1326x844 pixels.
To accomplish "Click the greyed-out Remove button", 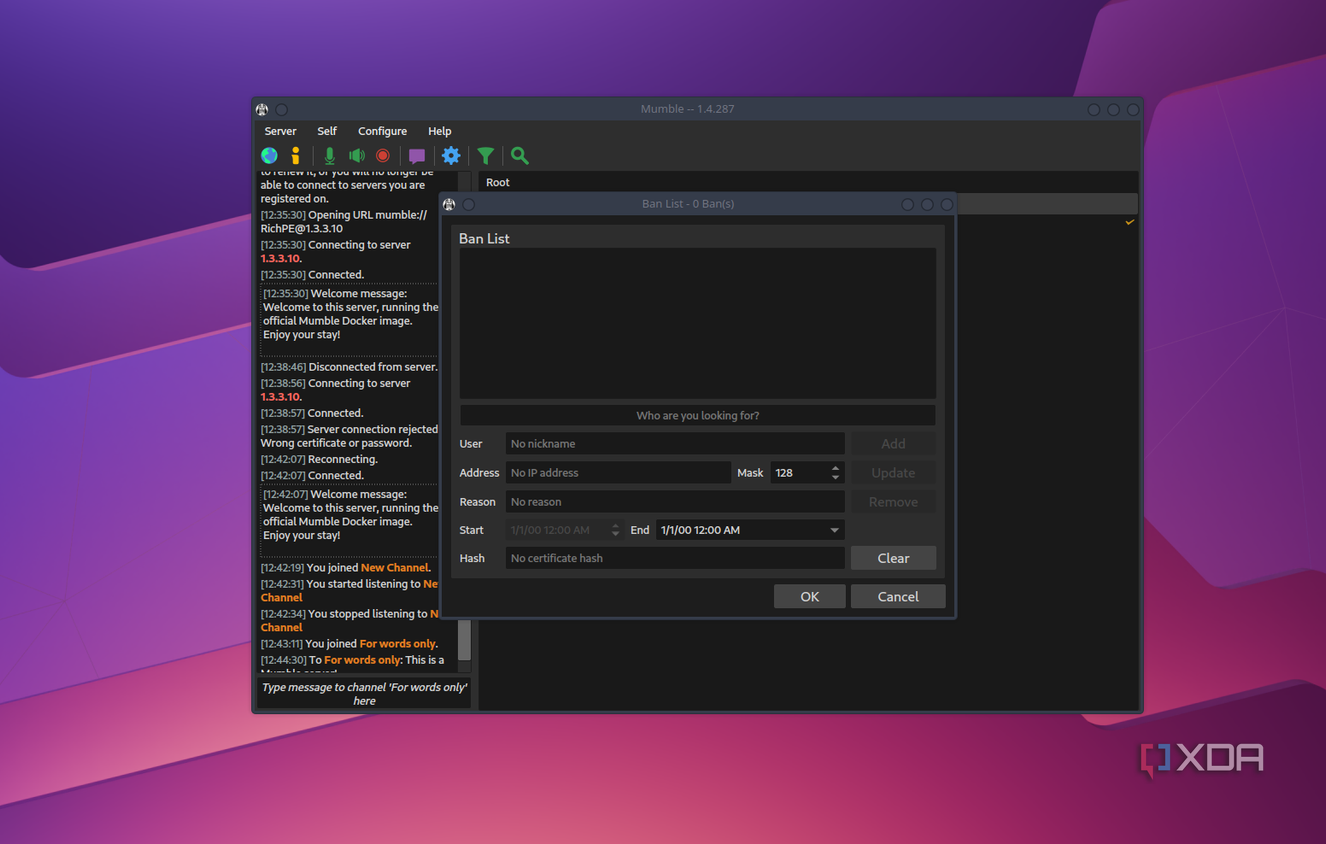I will pyautogui.click(x=893, y=502).
